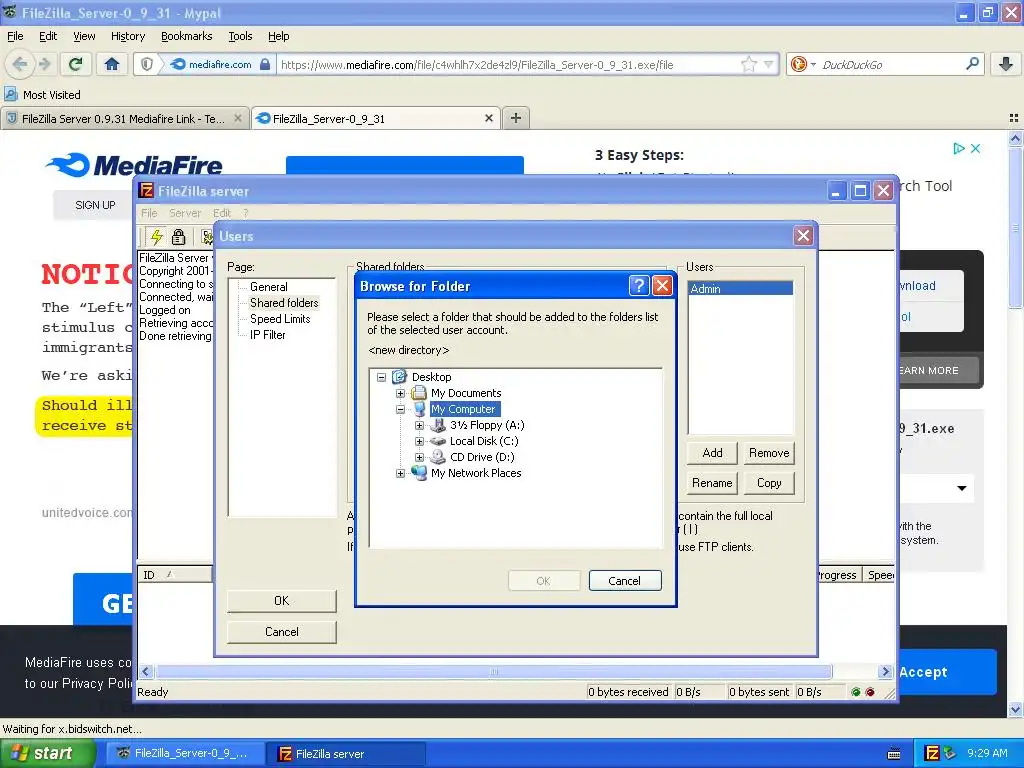This screenshot has height=768, width=1024.
Task: Open the Most Visited bookmarks folder
Action: pyautogui.click(x=42, y=95)
